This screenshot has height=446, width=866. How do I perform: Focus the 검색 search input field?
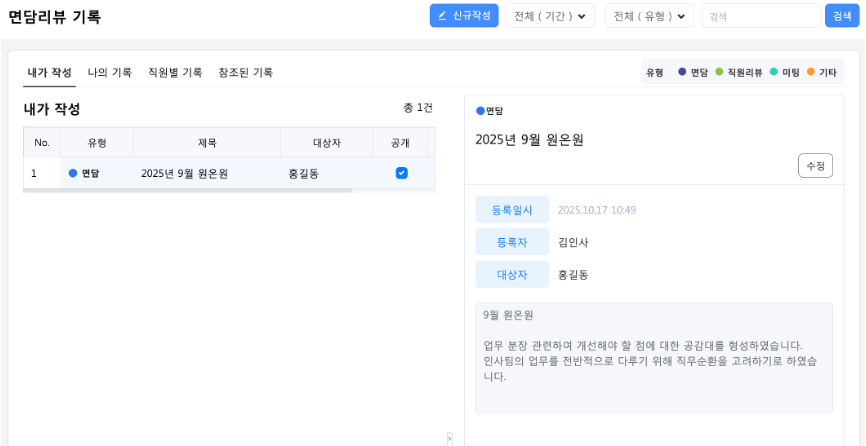click(x=760, y=16)
